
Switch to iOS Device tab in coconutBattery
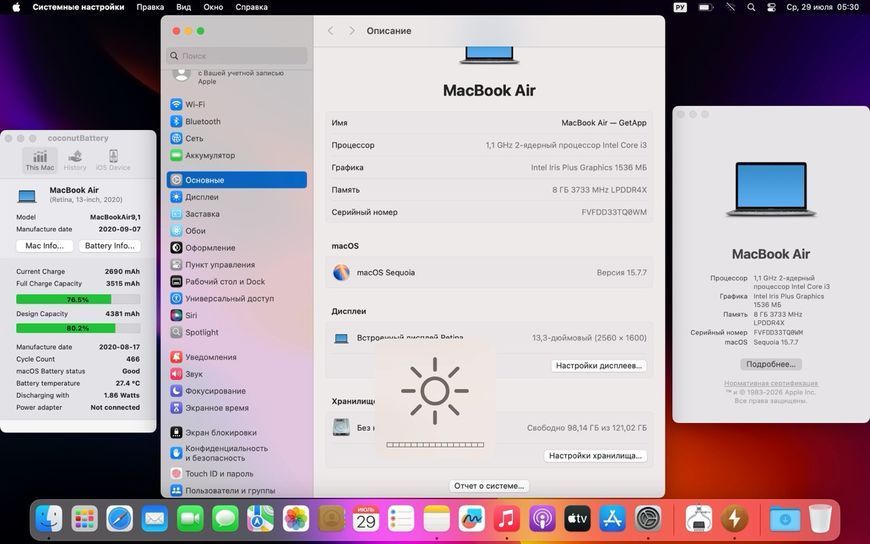(113, 160)
